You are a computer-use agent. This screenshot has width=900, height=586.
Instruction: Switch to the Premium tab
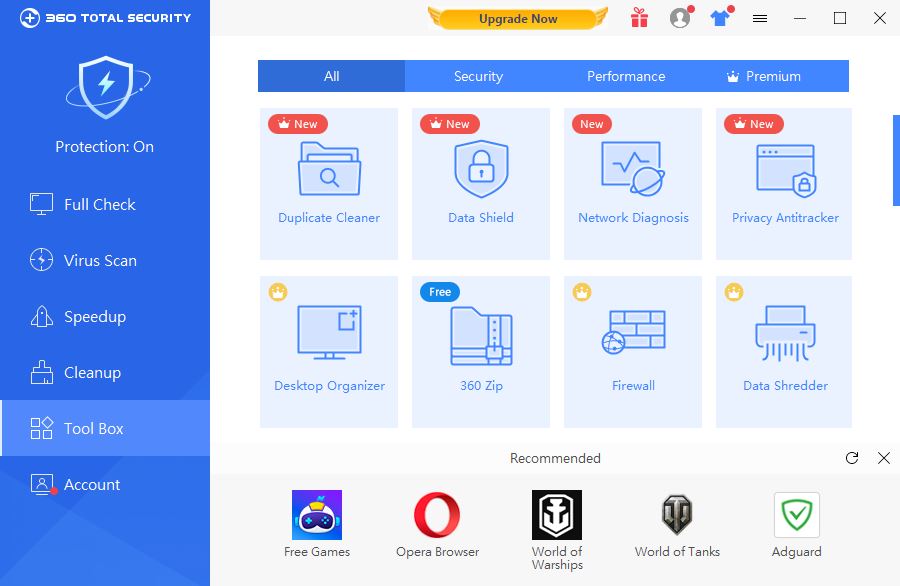(774, 76)
